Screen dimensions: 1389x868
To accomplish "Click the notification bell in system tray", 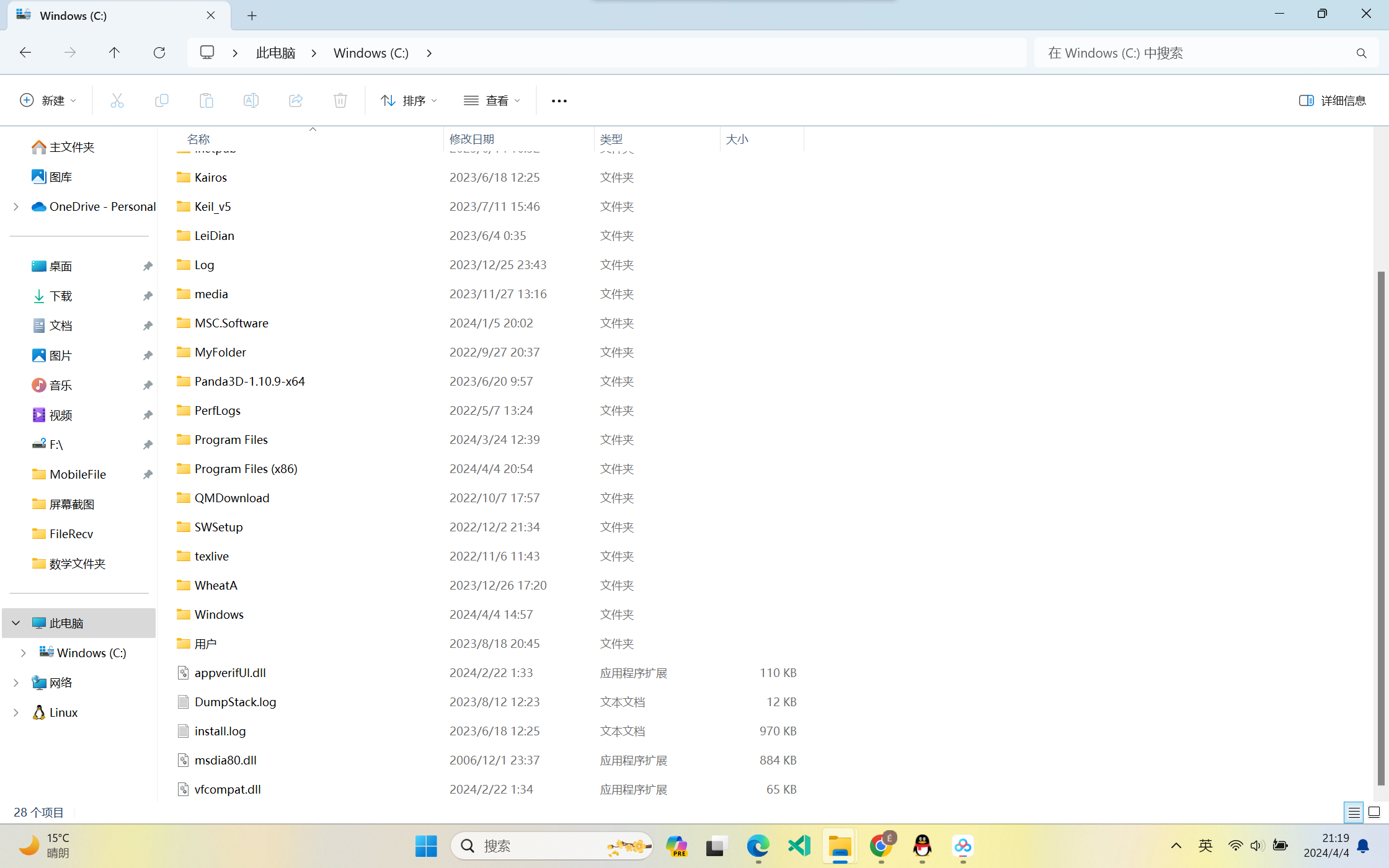I will pos(1363,846).
